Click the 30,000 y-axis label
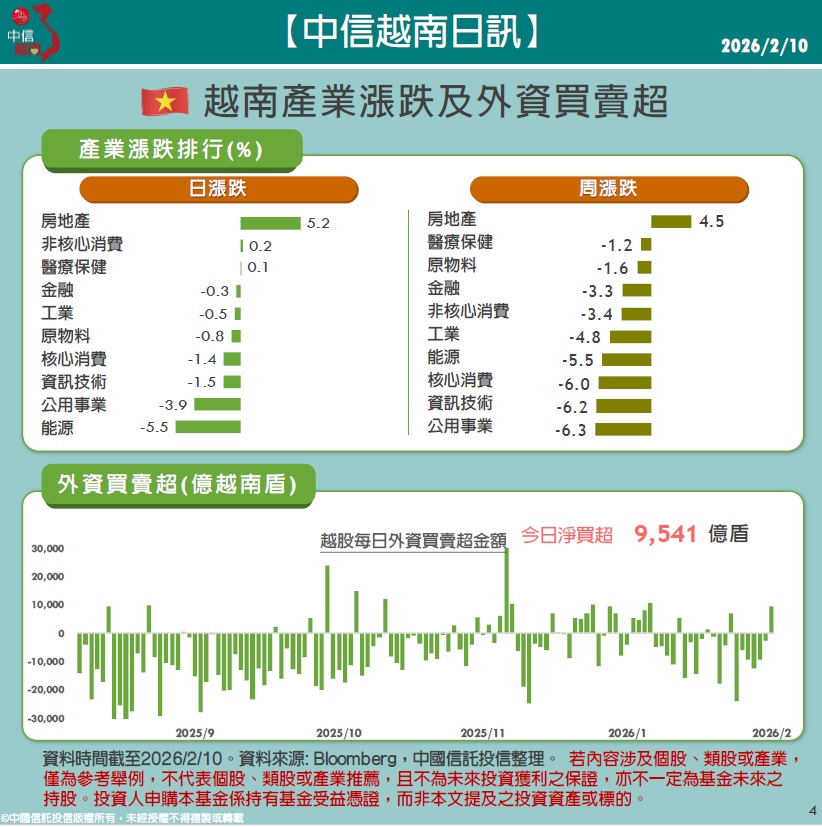Viewport: 822px width, 827px height. tap(48, 549)
